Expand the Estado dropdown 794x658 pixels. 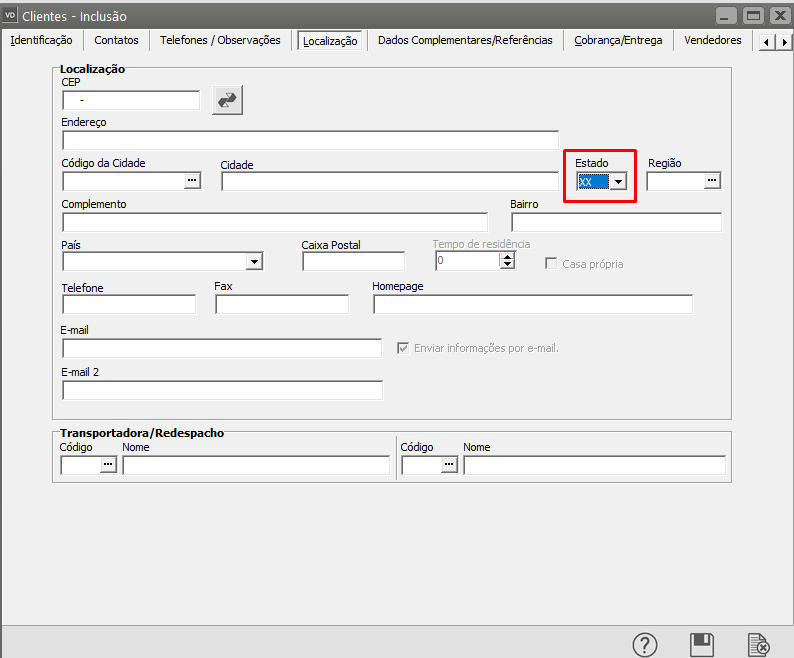pos(618,181)
